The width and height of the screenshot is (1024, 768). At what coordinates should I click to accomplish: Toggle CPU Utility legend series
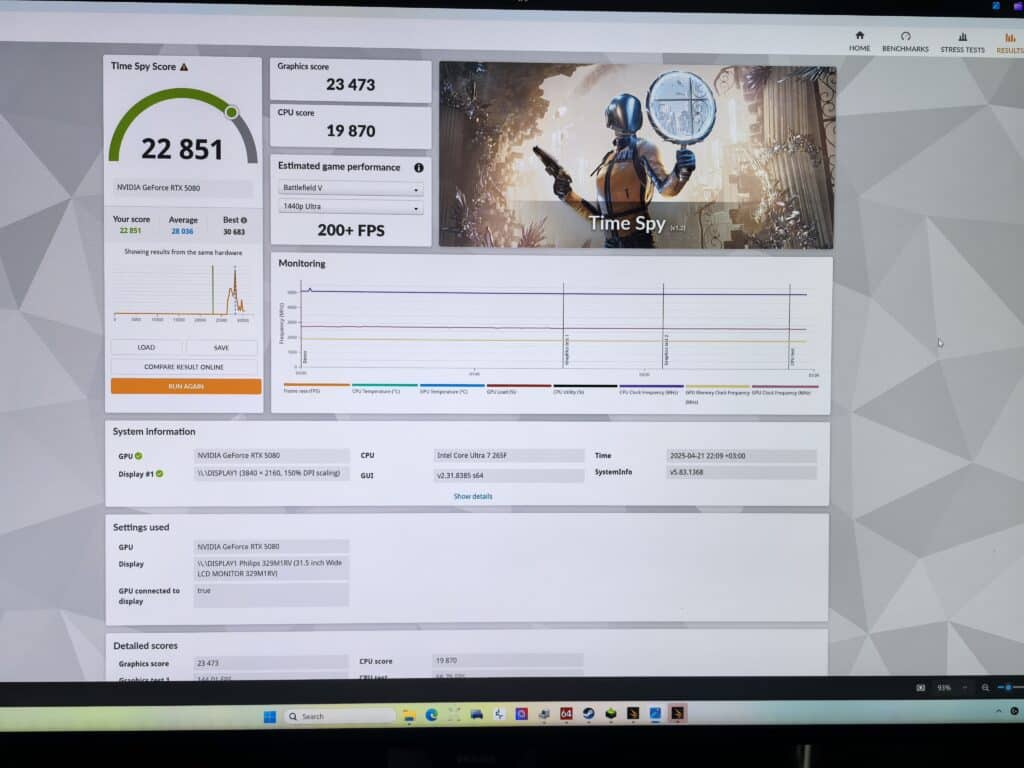coord(585,390)
